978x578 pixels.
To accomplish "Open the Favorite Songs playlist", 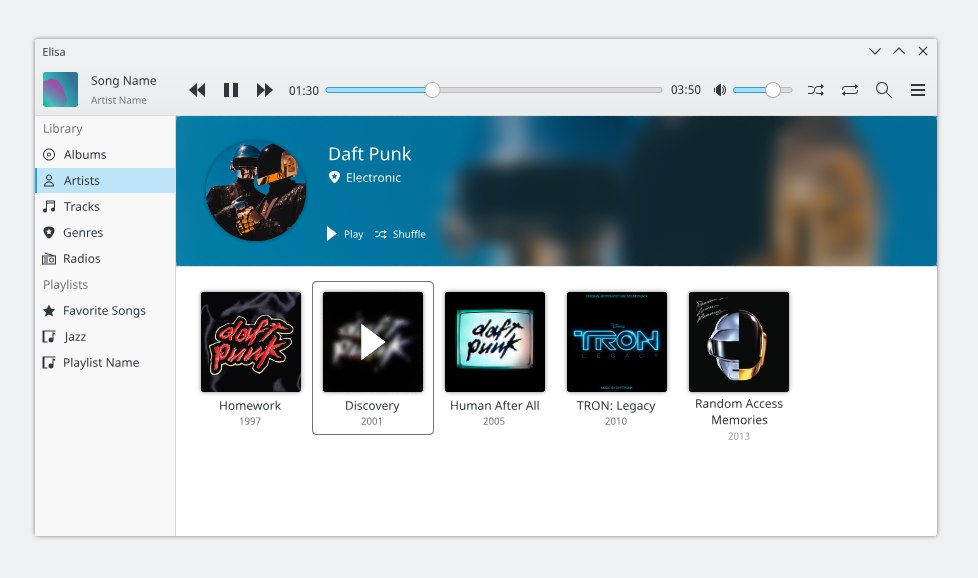I will pyautogui.click(x=105, y=311).
